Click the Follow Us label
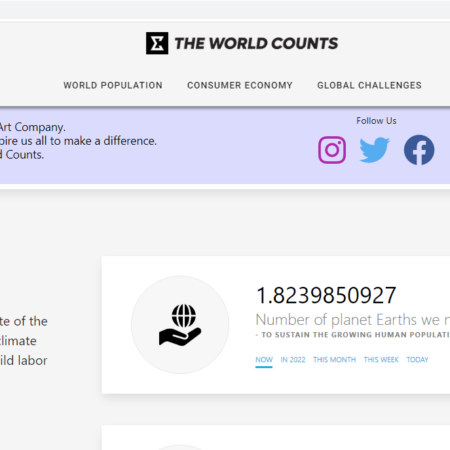Screen dimensions: 450x450 point(376,121)
